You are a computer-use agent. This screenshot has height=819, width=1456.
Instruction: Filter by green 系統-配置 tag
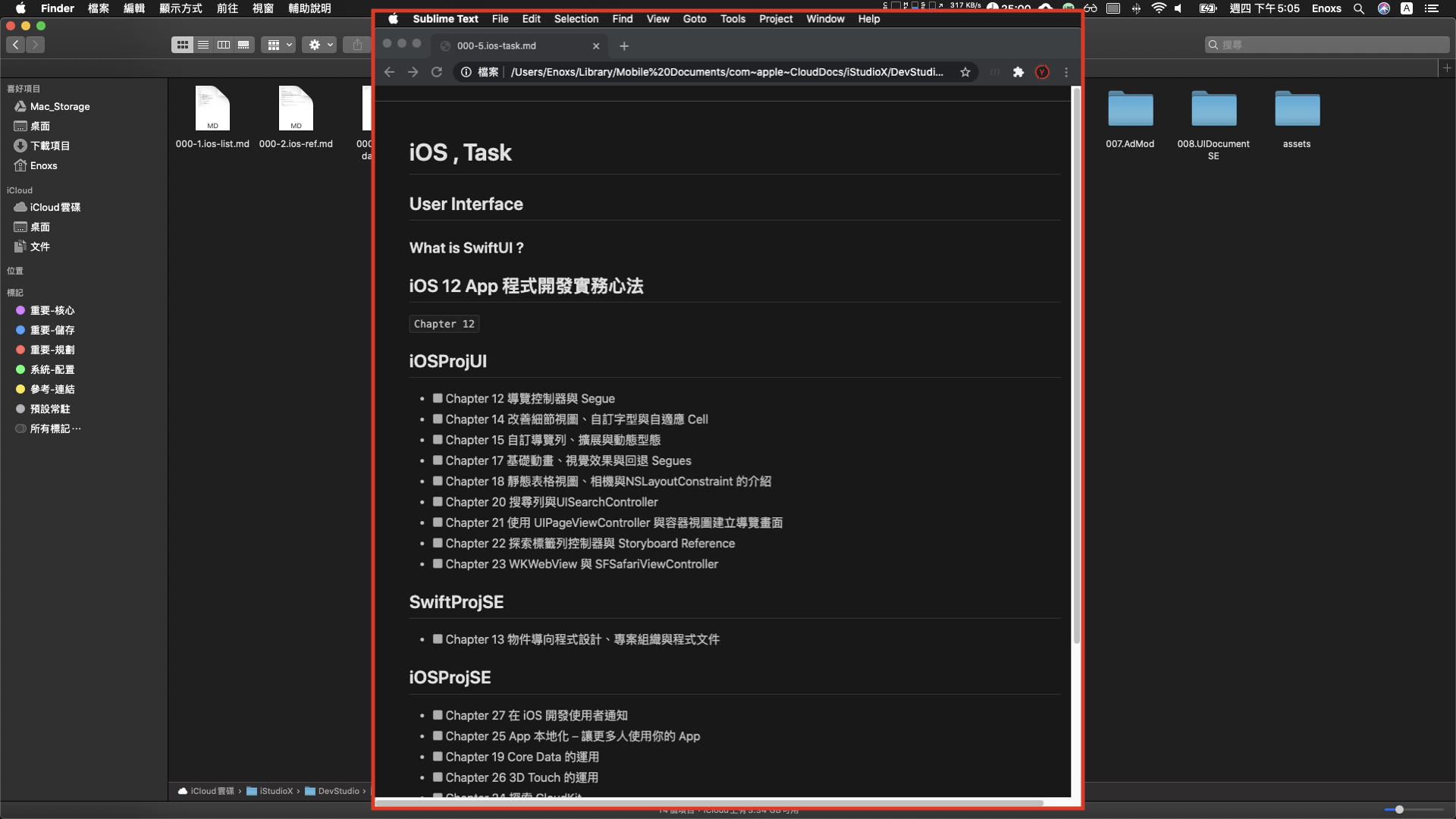tap(52, 369)
